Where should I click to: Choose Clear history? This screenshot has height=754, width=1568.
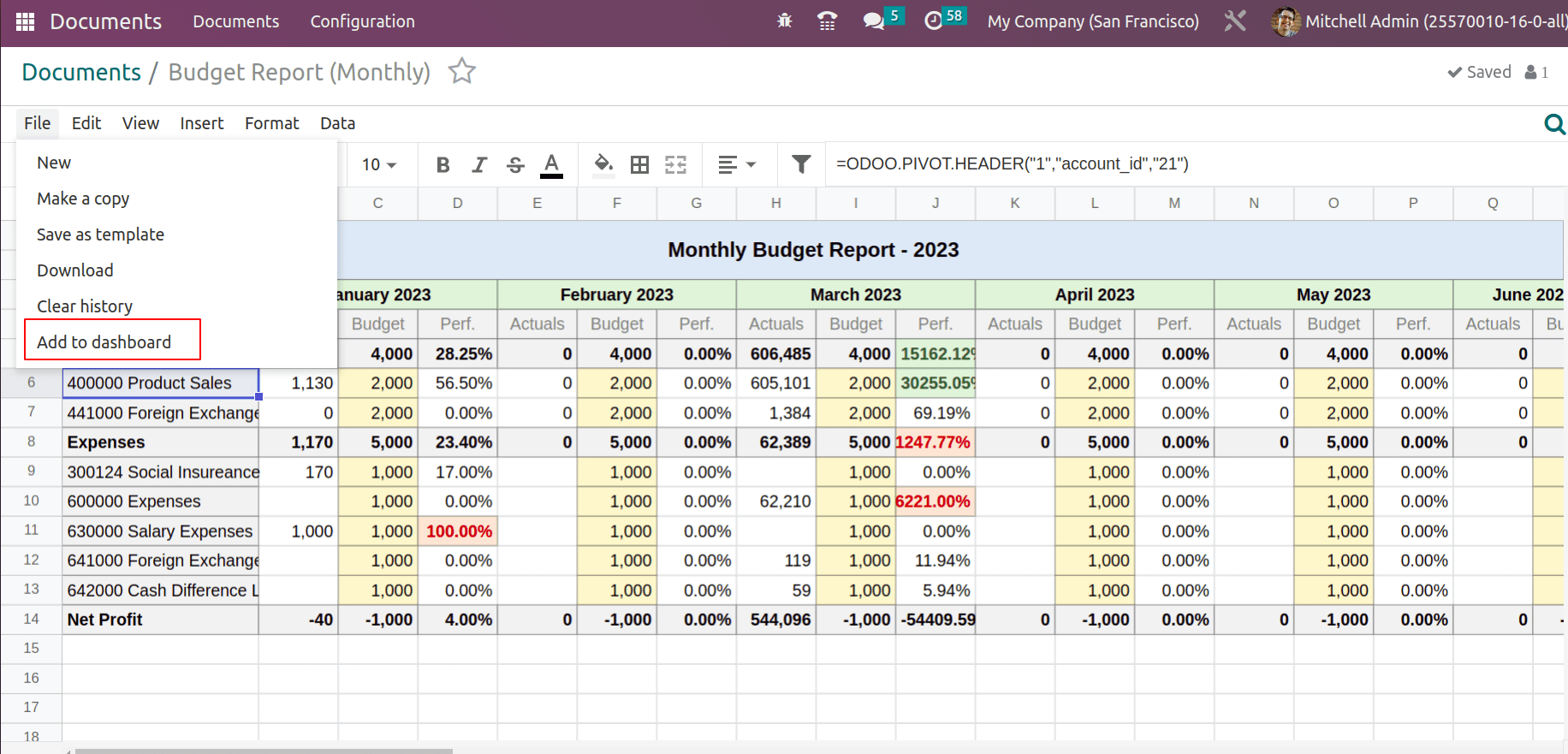click(x=177, y=306)
